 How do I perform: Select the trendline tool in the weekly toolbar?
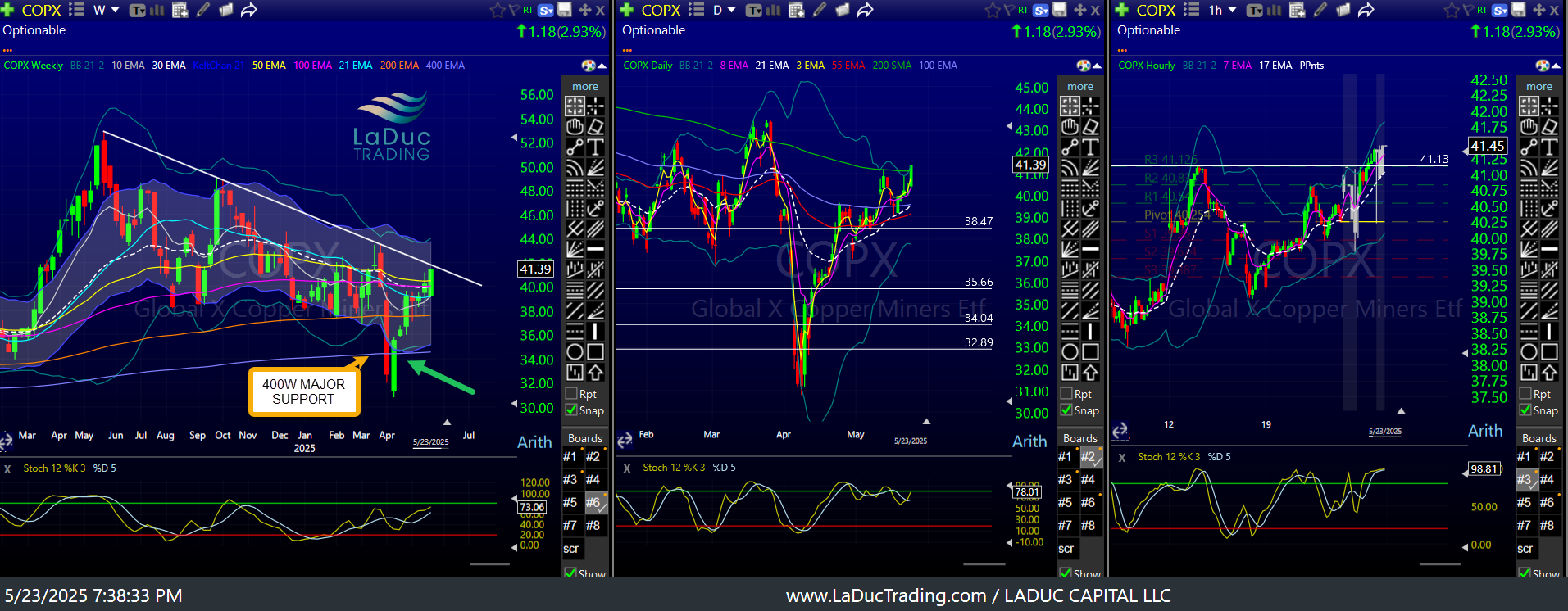pyautogui.click(x=575, y=147)
